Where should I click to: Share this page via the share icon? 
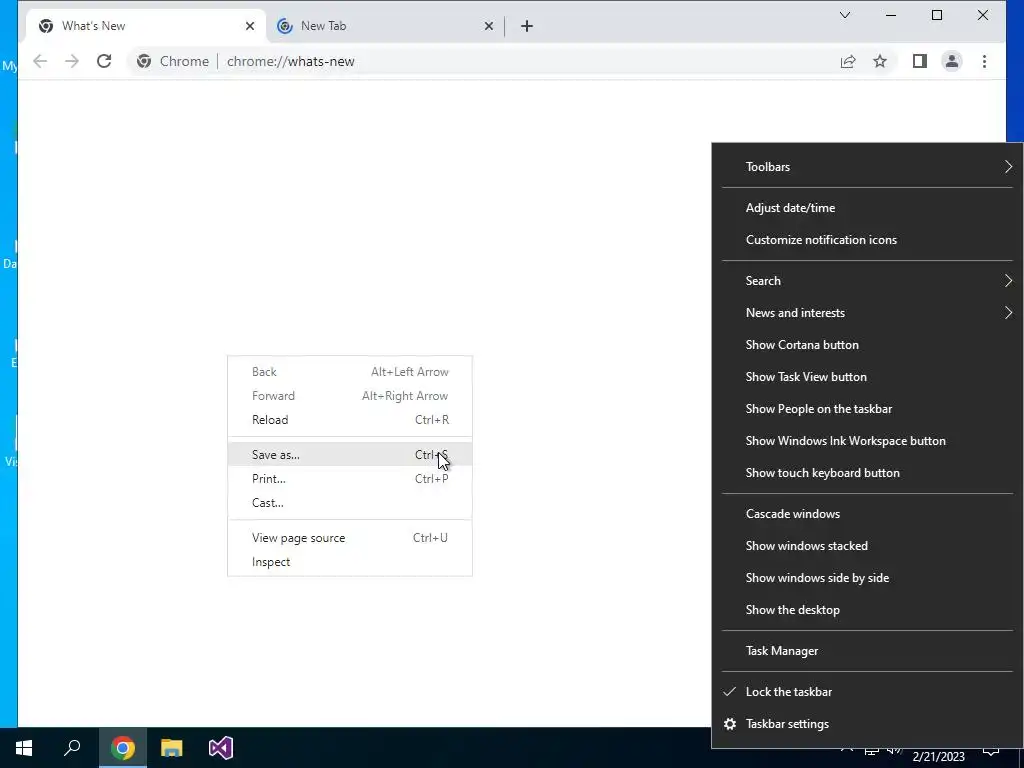coord(848,61)
